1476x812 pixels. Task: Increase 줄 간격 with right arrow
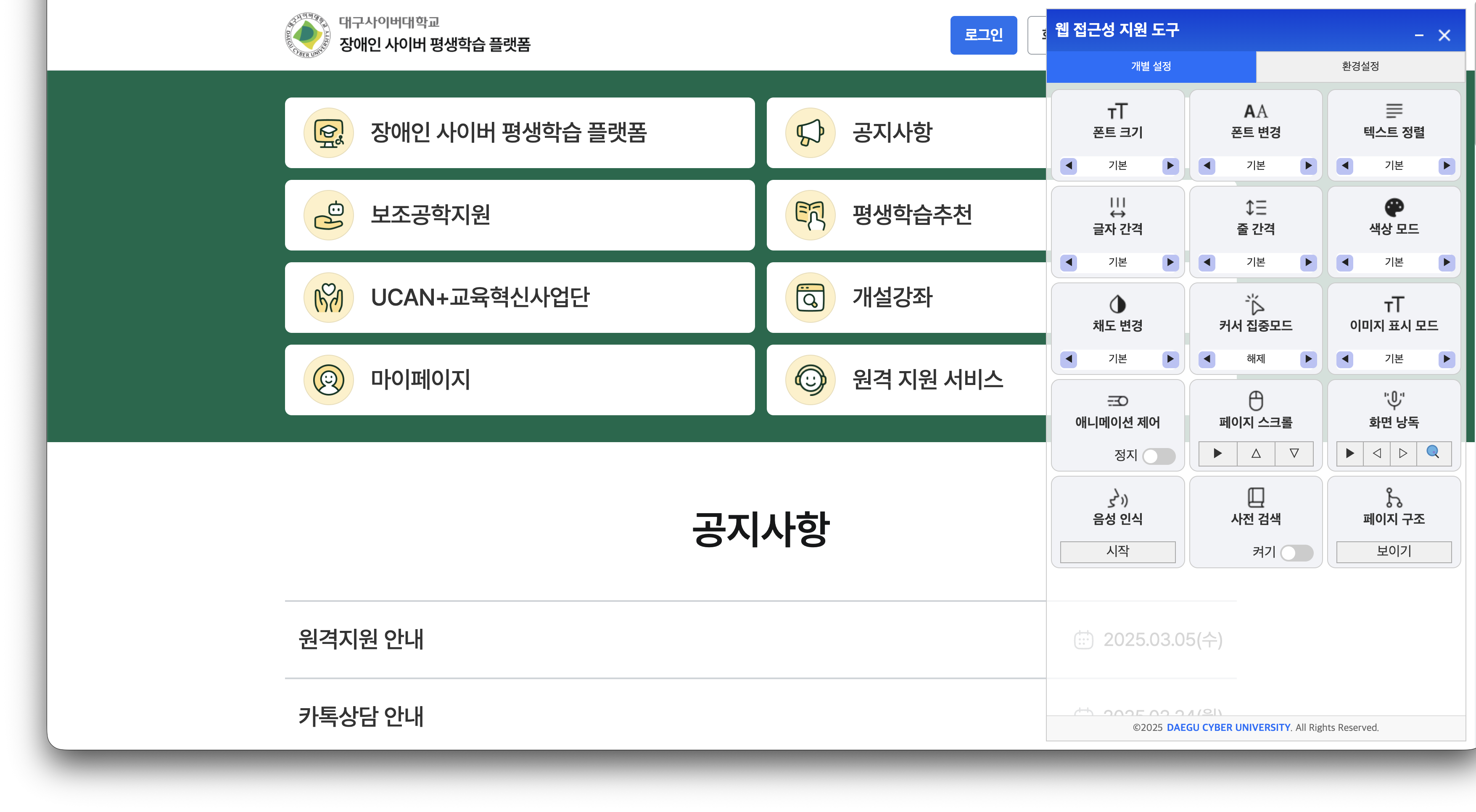(x=1308, y=262)
